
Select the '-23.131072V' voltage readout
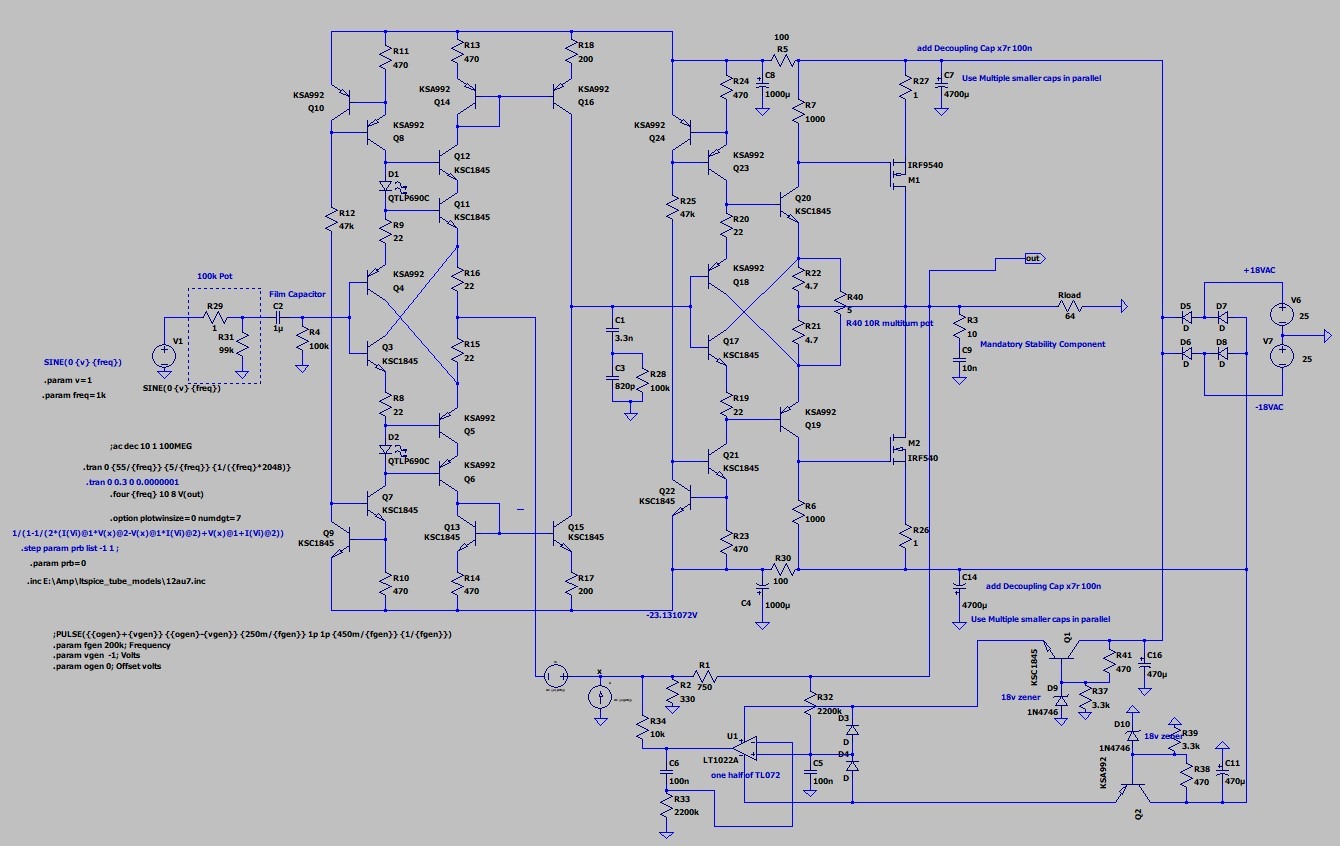(x=671, y=615)
